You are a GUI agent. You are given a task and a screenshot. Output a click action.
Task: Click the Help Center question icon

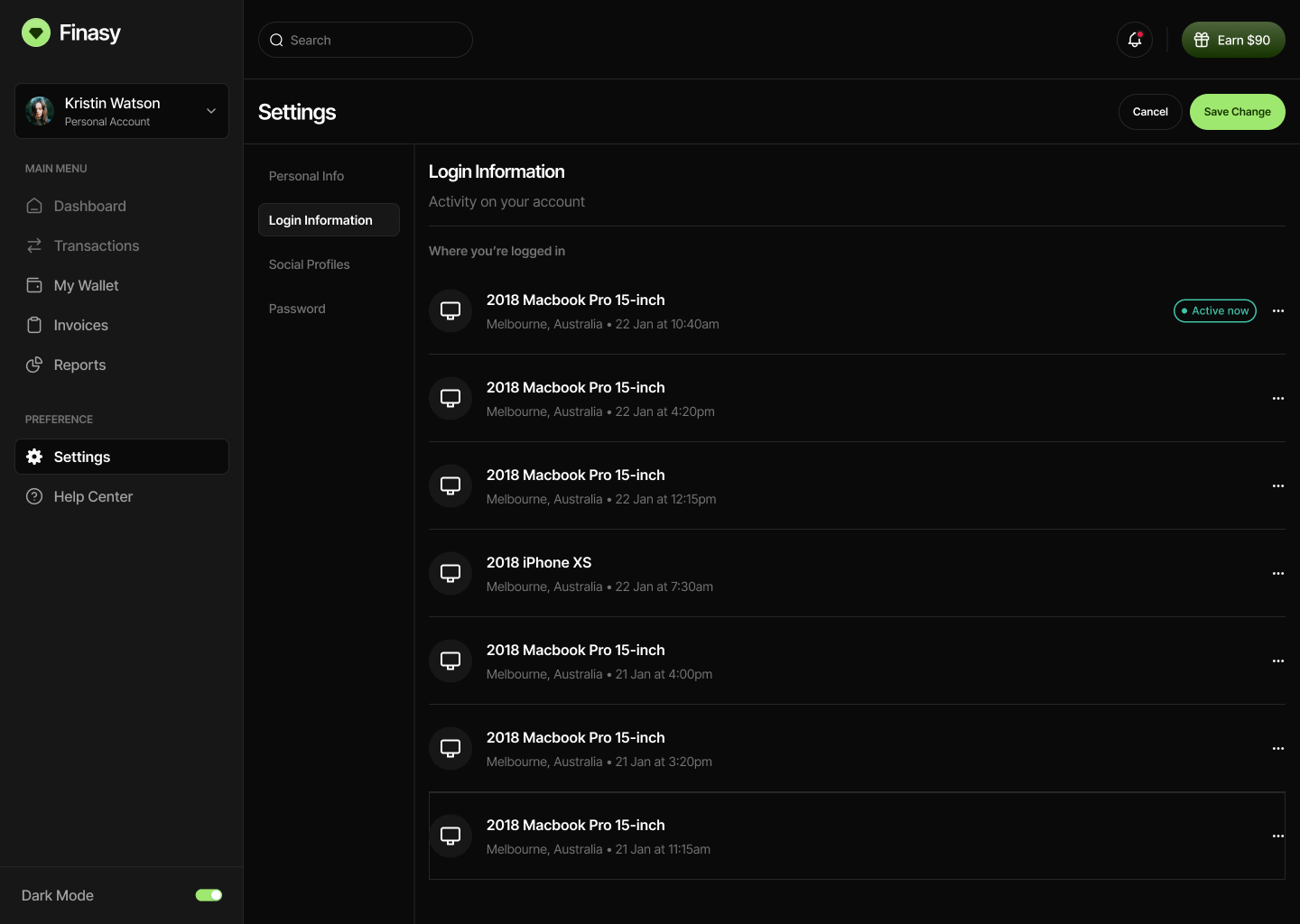click(x=34, y=496)
